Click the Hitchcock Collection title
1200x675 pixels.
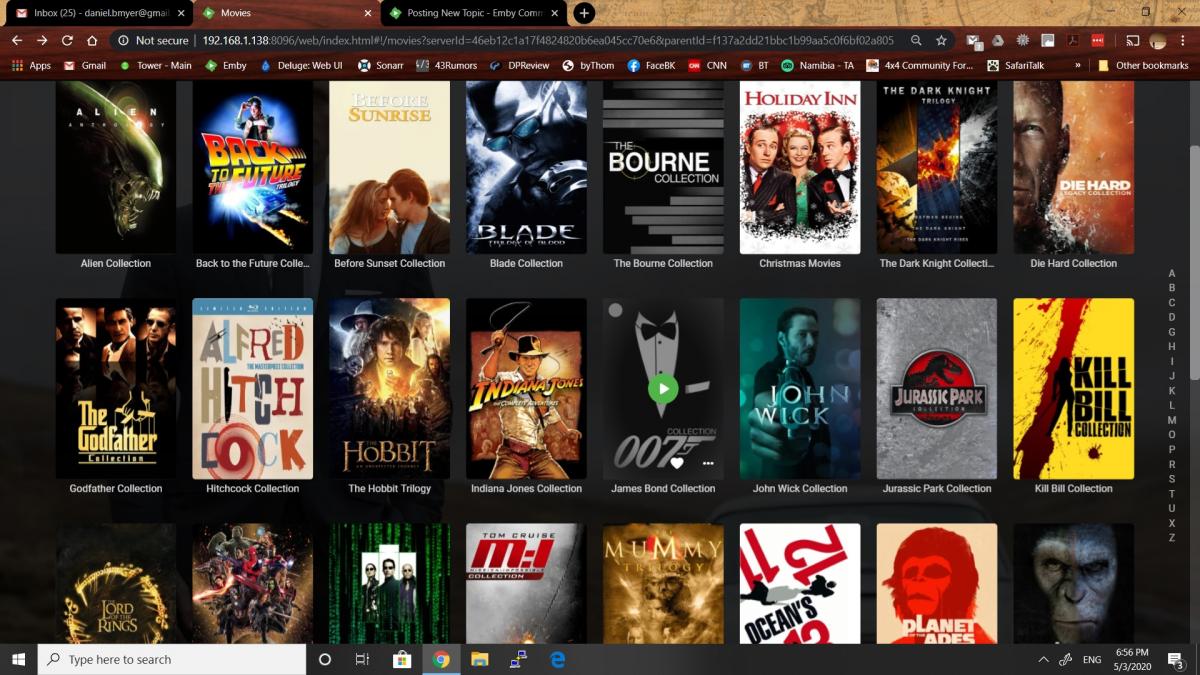coord(253,489)
